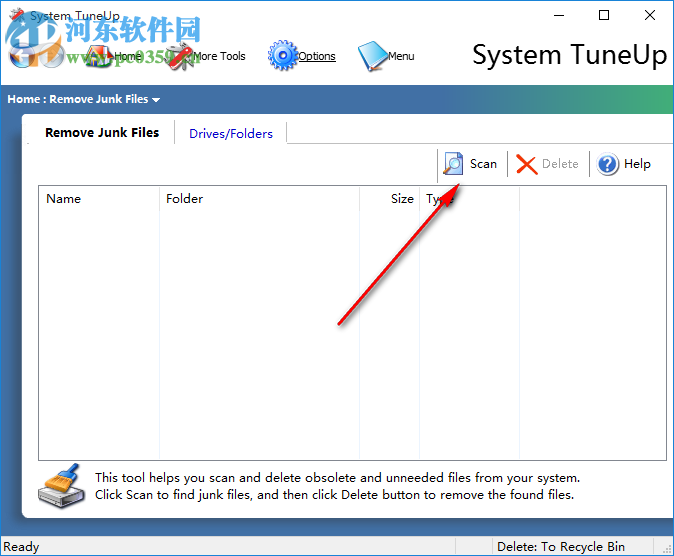Click the broom and drive icon
The height and width of the screenshot is (556, 674).
61,486
